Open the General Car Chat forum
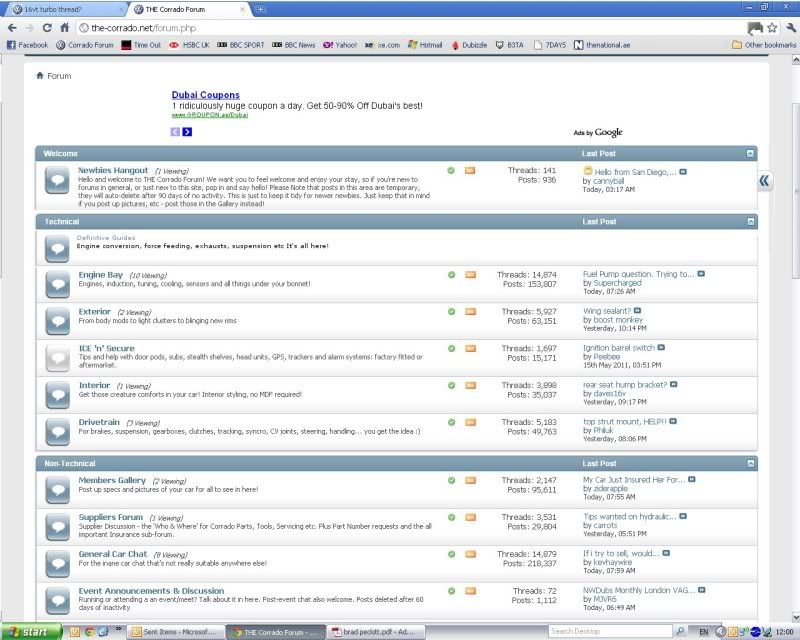The image size is (800, 640). tap(113, 554)
